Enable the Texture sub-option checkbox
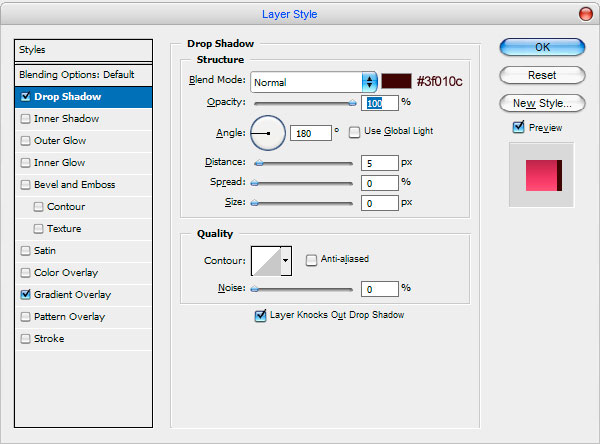Viewport: 600px width, 444px height. pos(38,229)
